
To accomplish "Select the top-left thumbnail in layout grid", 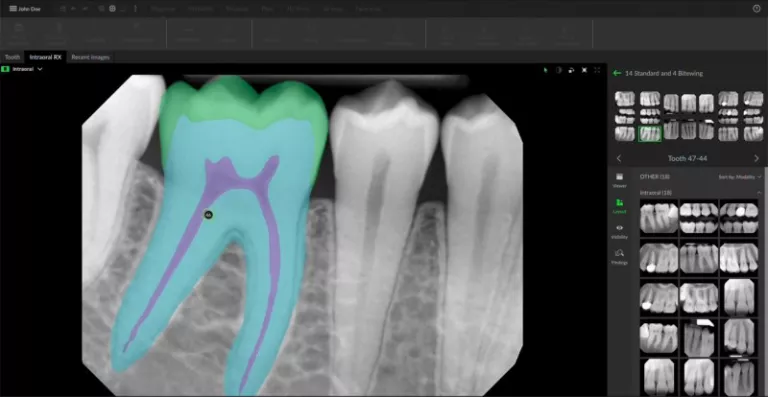I will (624, 99).
